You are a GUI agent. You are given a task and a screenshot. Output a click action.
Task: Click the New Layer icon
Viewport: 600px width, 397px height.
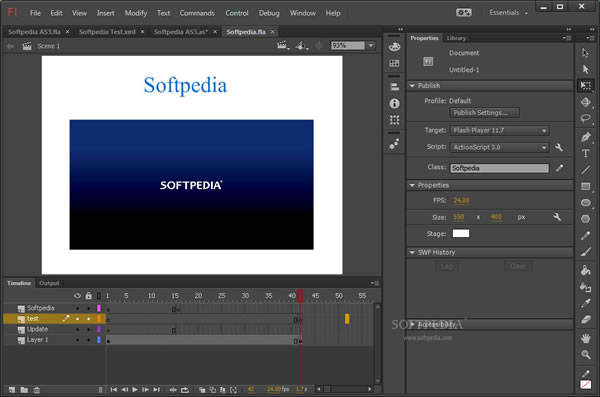[12, 390]
